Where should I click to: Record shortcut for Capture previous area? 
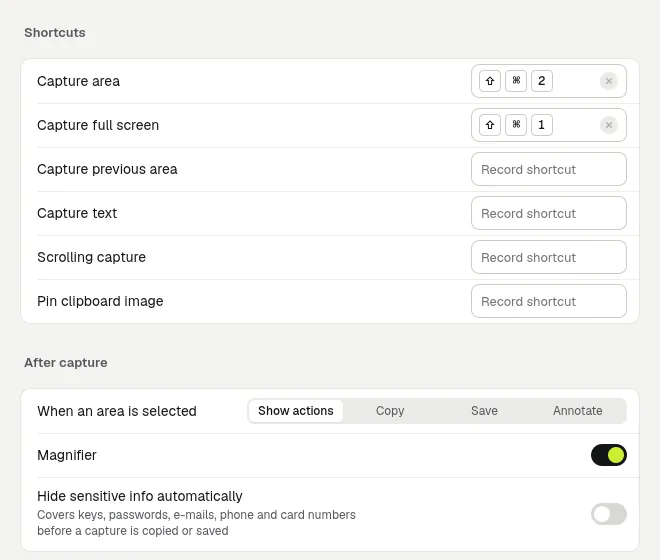pos(549,169)
